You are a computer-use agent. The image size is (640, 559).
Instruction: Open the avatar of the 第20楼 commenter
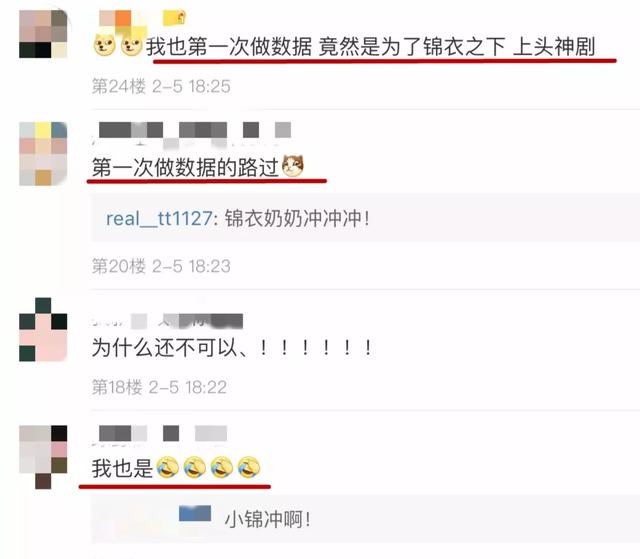[43, 153]
